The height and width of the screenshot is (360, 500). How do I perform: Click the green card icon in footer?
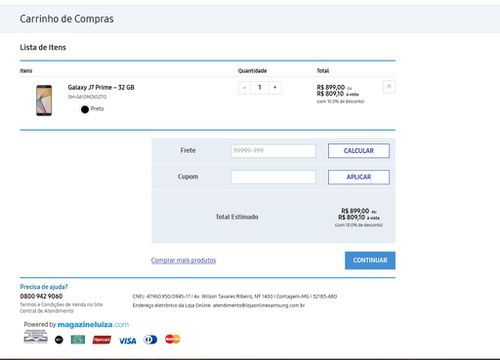pos(78,340)
